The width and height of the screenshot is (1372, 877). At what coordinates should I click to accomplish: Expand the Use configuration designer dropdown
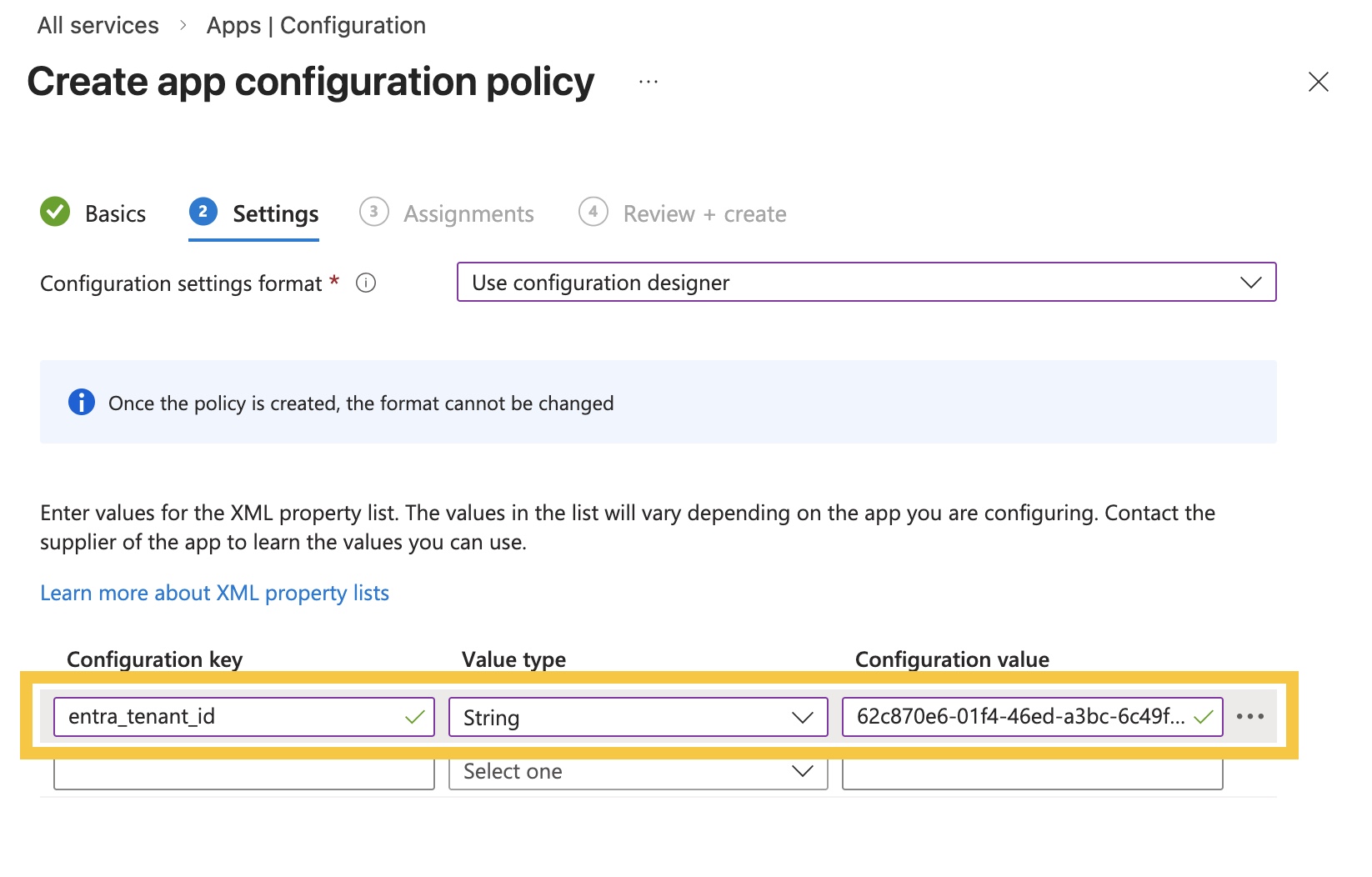[866, 283]
